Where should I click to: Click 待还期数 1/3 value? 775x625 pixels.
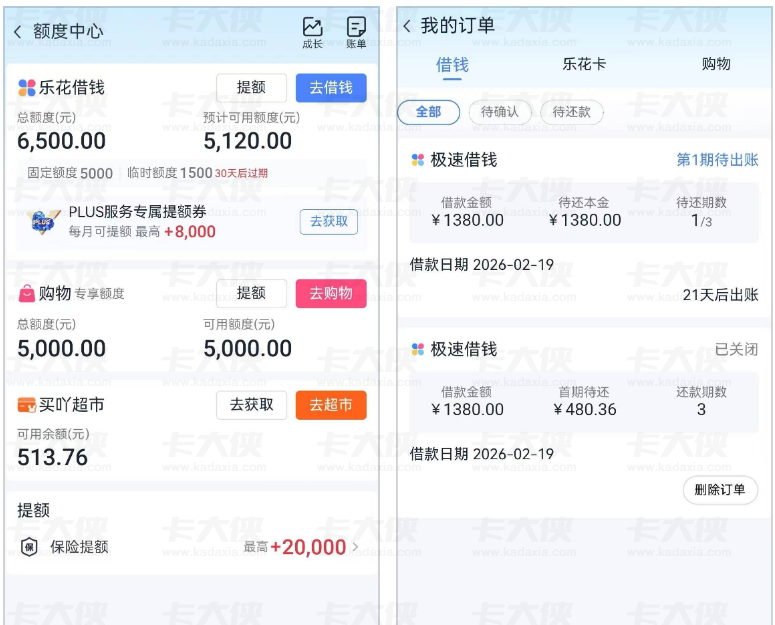click(x=701, y=221)
